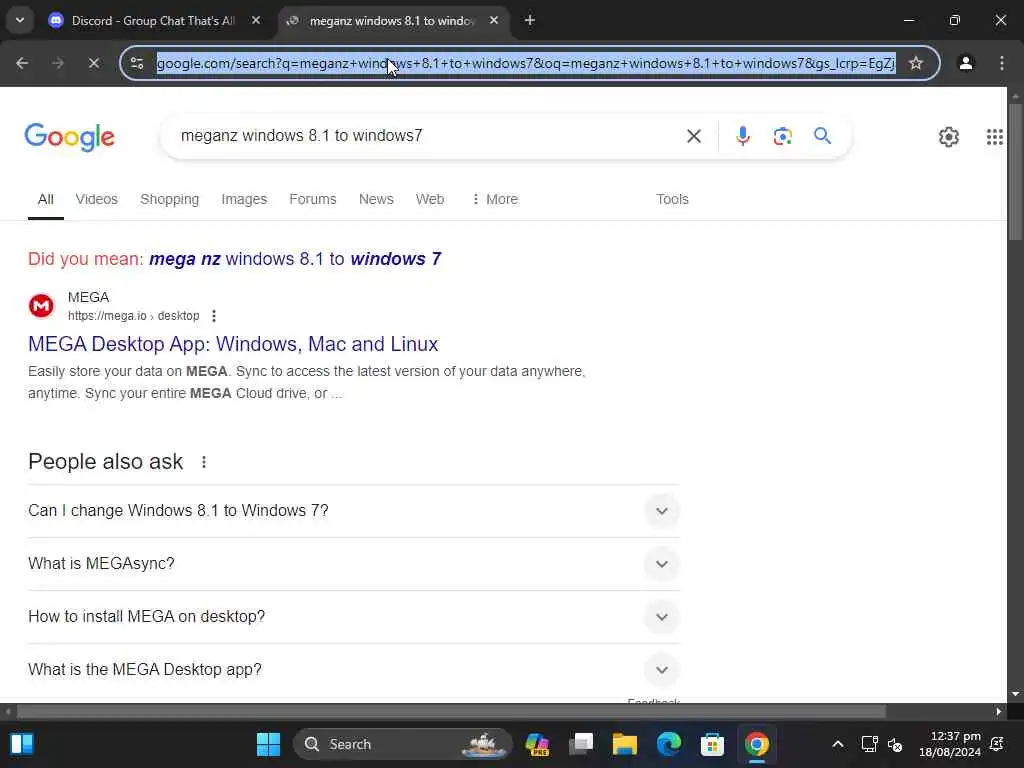The width and height of the screenshot is (1024, 768).
Task: Stop loading the page
Action: click(x=93, y=63)
